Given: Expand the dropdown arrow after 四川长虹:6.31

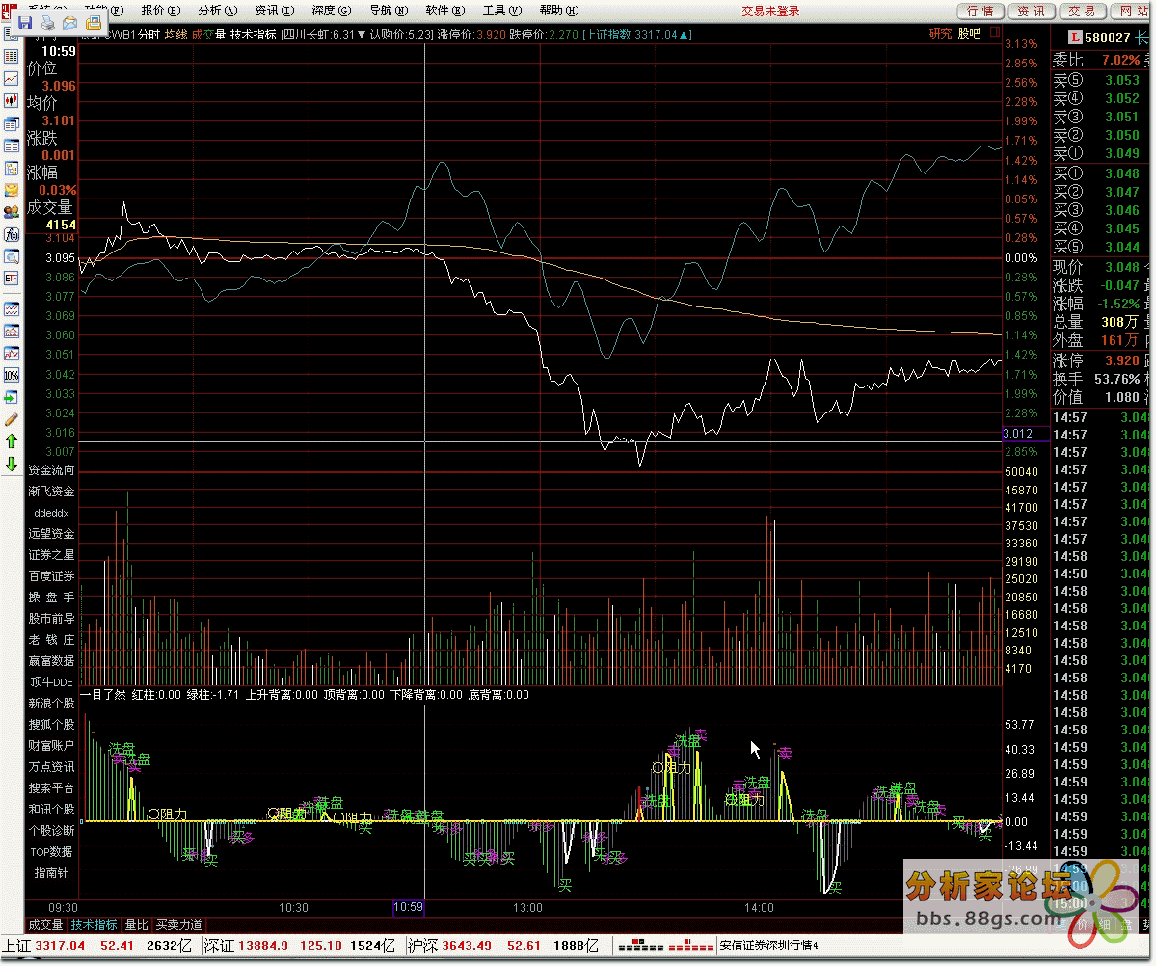Looking at the screenshot, I should 361,35.
